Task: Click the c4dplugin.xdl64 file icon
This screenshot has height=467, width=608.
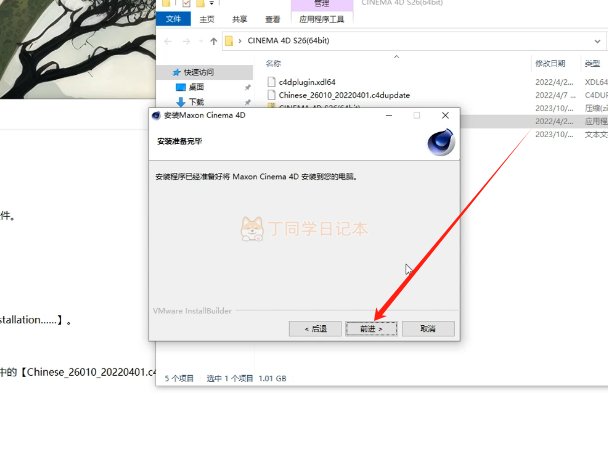Action: tap(271, 82)
